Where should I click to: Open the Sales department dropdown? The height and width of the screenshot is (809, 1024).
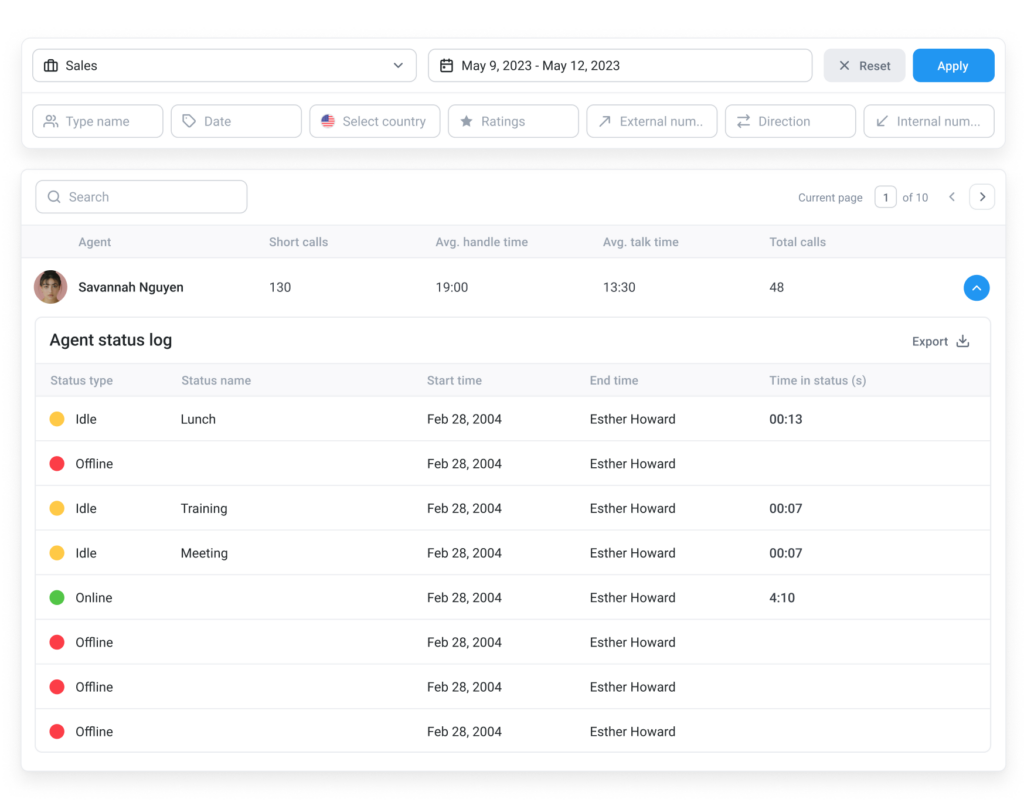click(224, 66)
